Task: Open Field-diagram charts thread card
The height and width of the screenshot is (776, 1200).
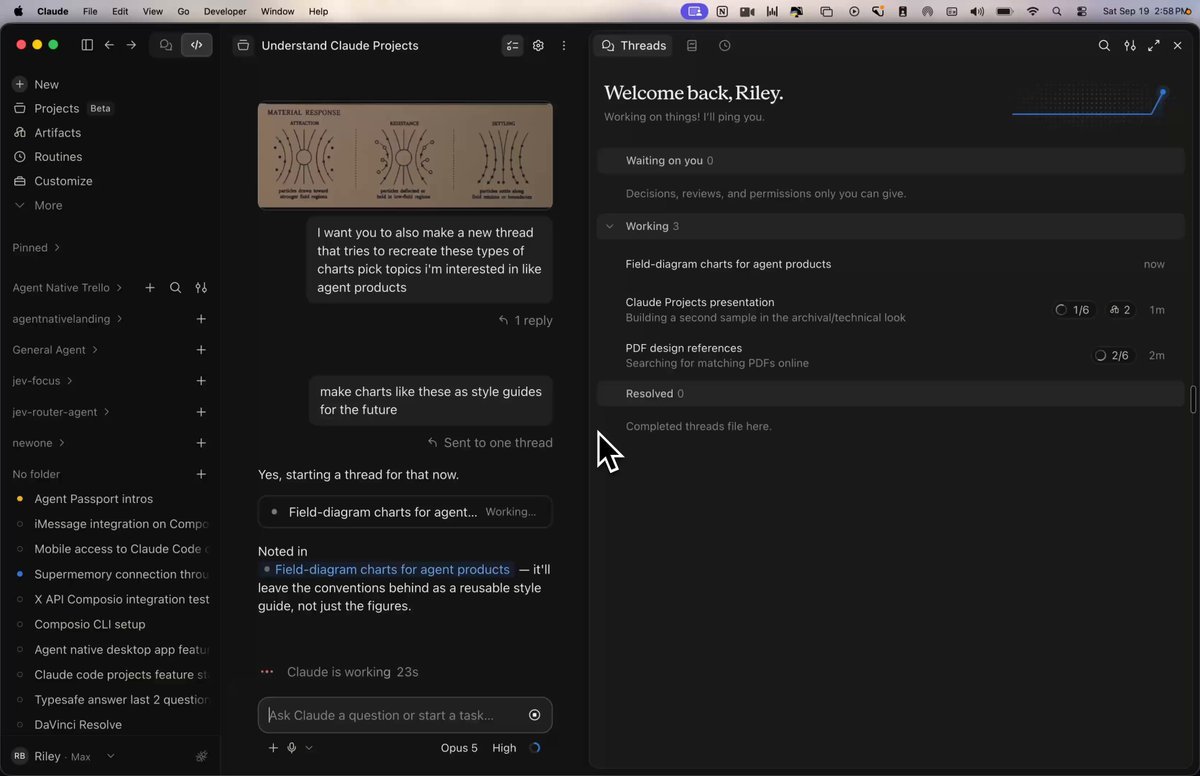Action: 405,512
